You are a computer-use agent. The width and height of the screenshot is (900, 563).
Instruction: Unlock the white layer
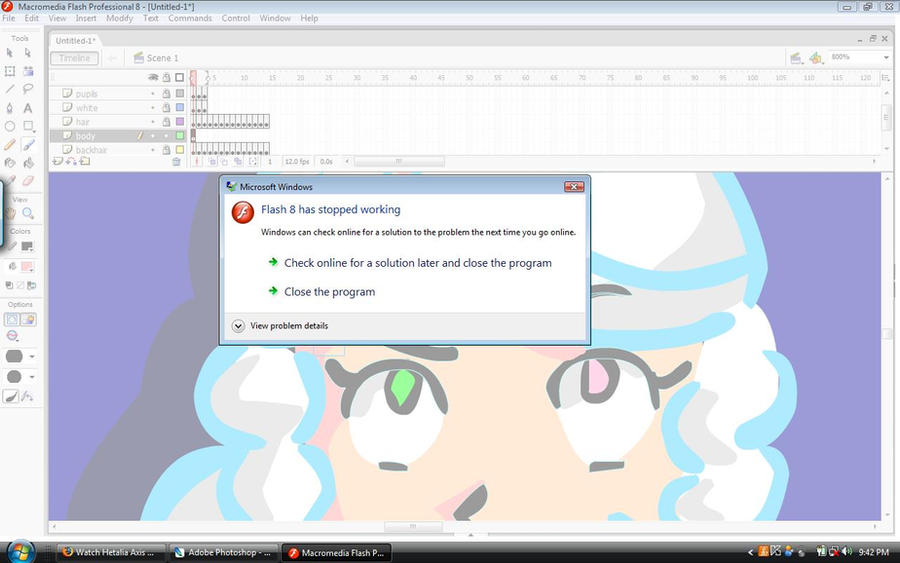click(x=166, y=108)
